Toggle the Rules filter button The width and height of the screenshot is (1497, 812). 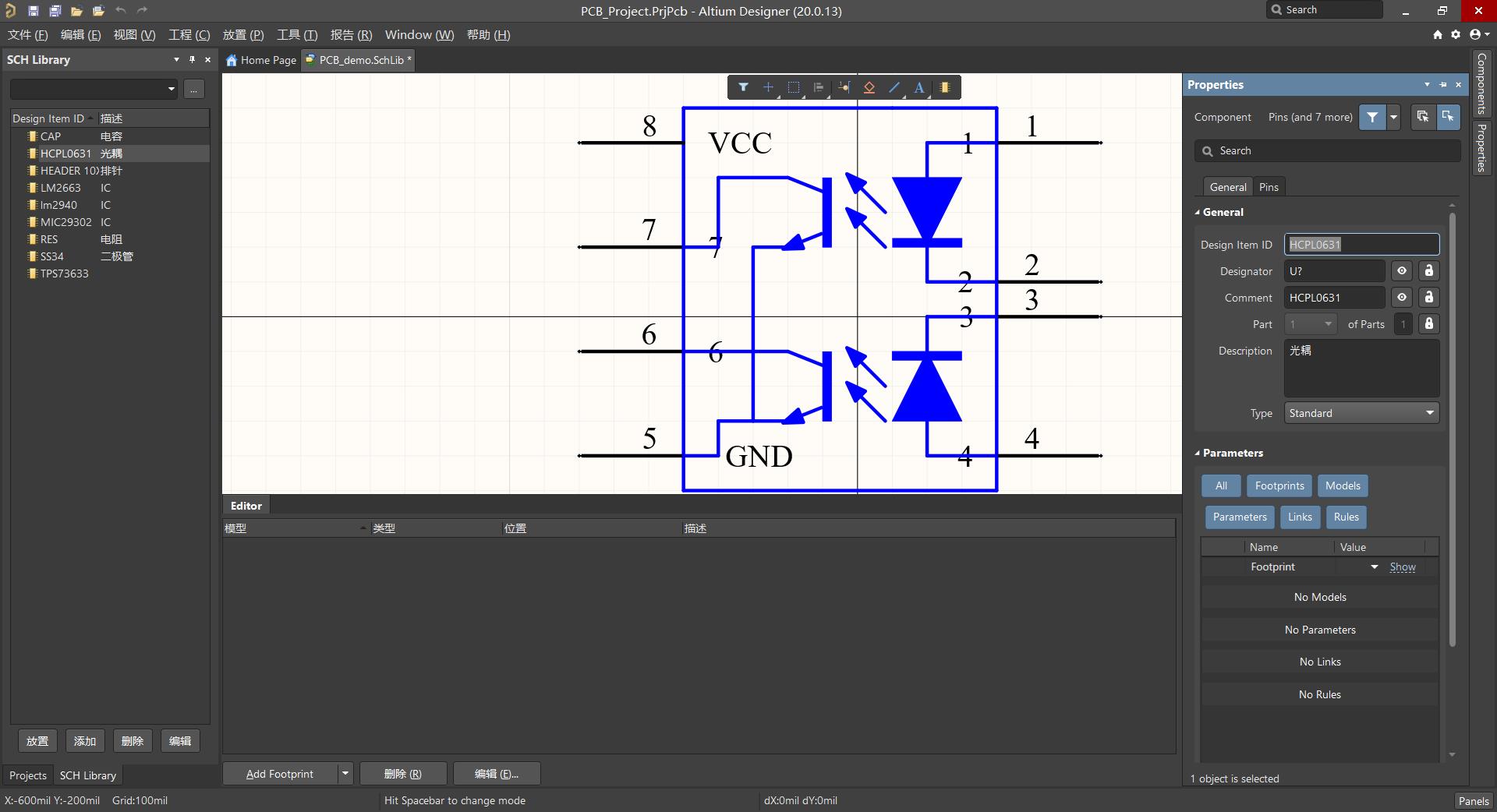1346,517
